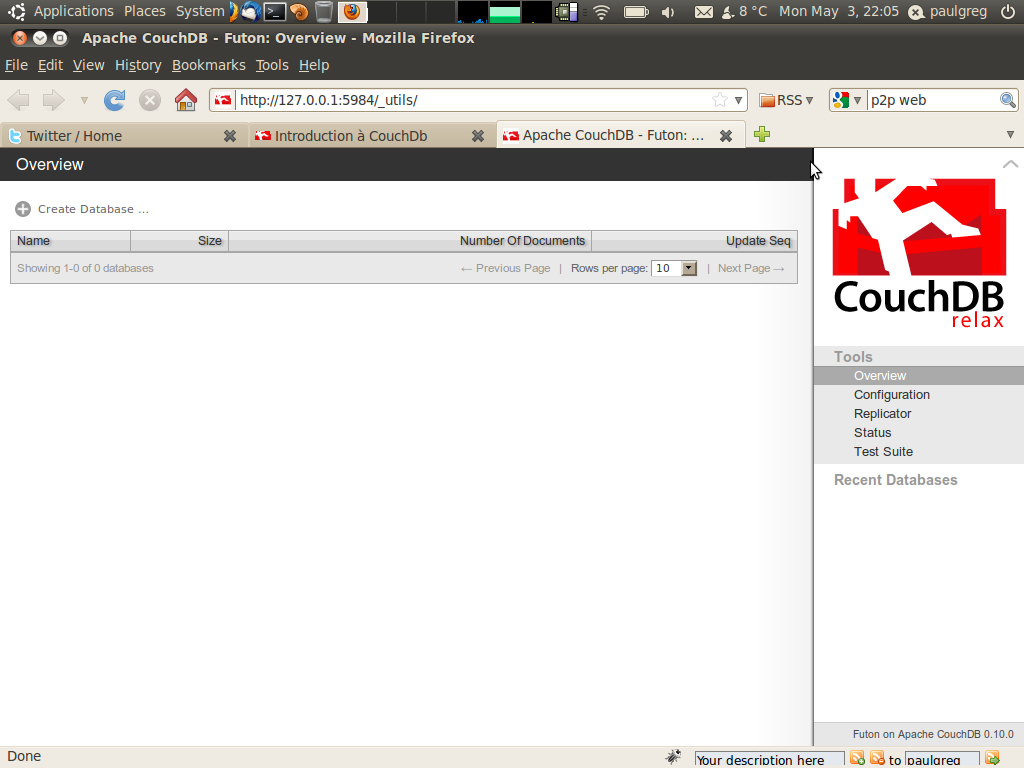Click the Previous Page link

pos(505,268)
